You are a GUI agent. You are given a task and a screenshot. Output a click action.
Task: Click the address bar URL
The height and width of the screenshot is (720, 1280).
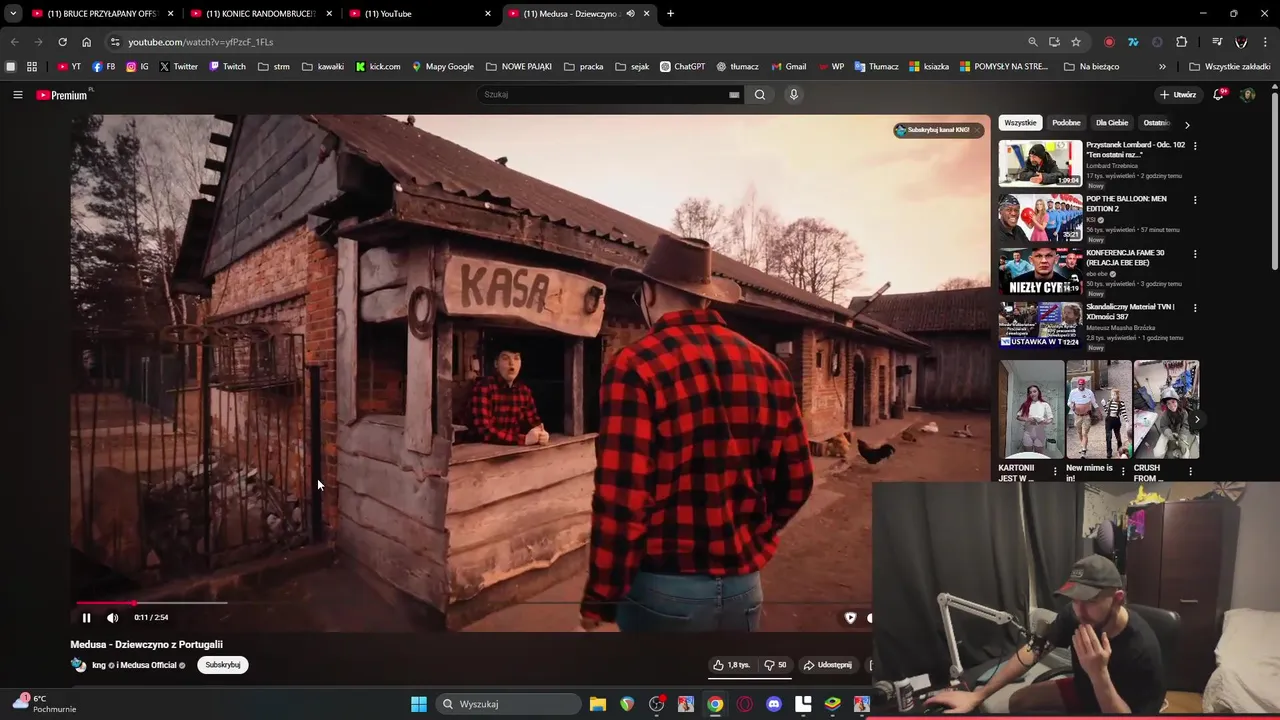click(x=200, y=42)
